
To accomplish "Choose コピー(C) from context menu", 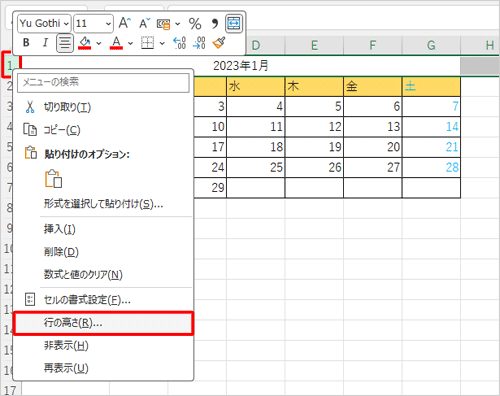I will (103, 130).
